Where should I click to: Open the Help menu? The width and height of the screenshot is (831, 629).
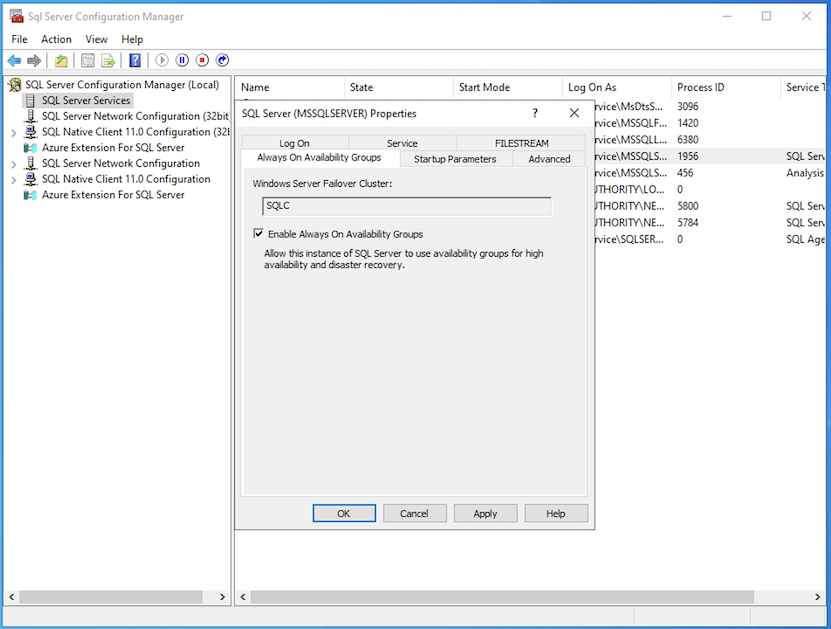[132, 39]
